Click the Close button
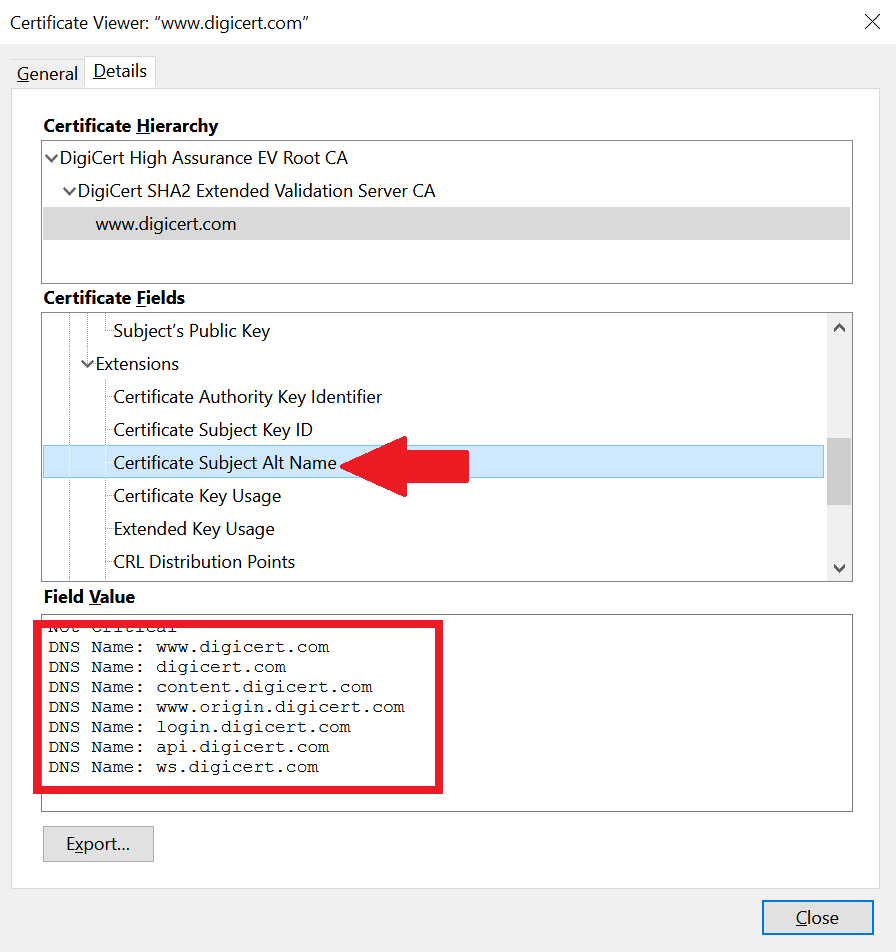 817,917
